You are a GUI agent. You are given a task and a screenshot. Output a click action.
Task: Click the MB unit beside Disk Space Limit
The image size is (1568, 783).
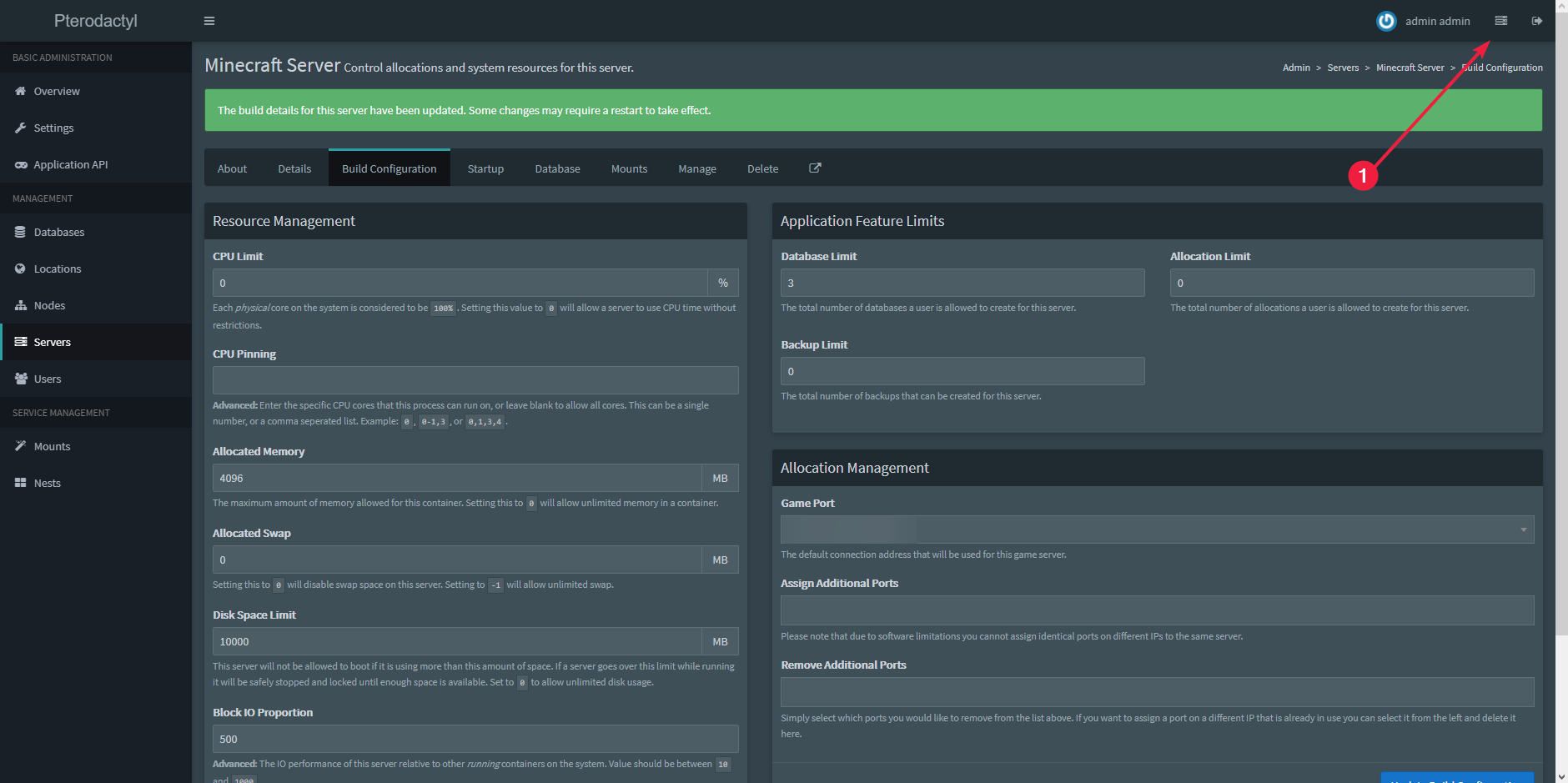[x=721, y=641]
